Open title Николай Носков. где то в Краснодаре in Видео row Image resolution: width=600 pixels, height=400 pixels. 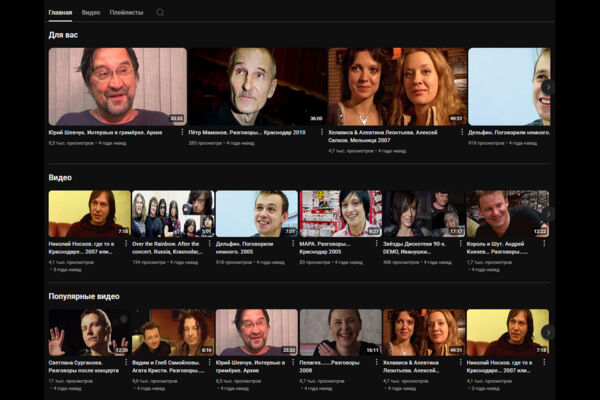pos(81,248)
